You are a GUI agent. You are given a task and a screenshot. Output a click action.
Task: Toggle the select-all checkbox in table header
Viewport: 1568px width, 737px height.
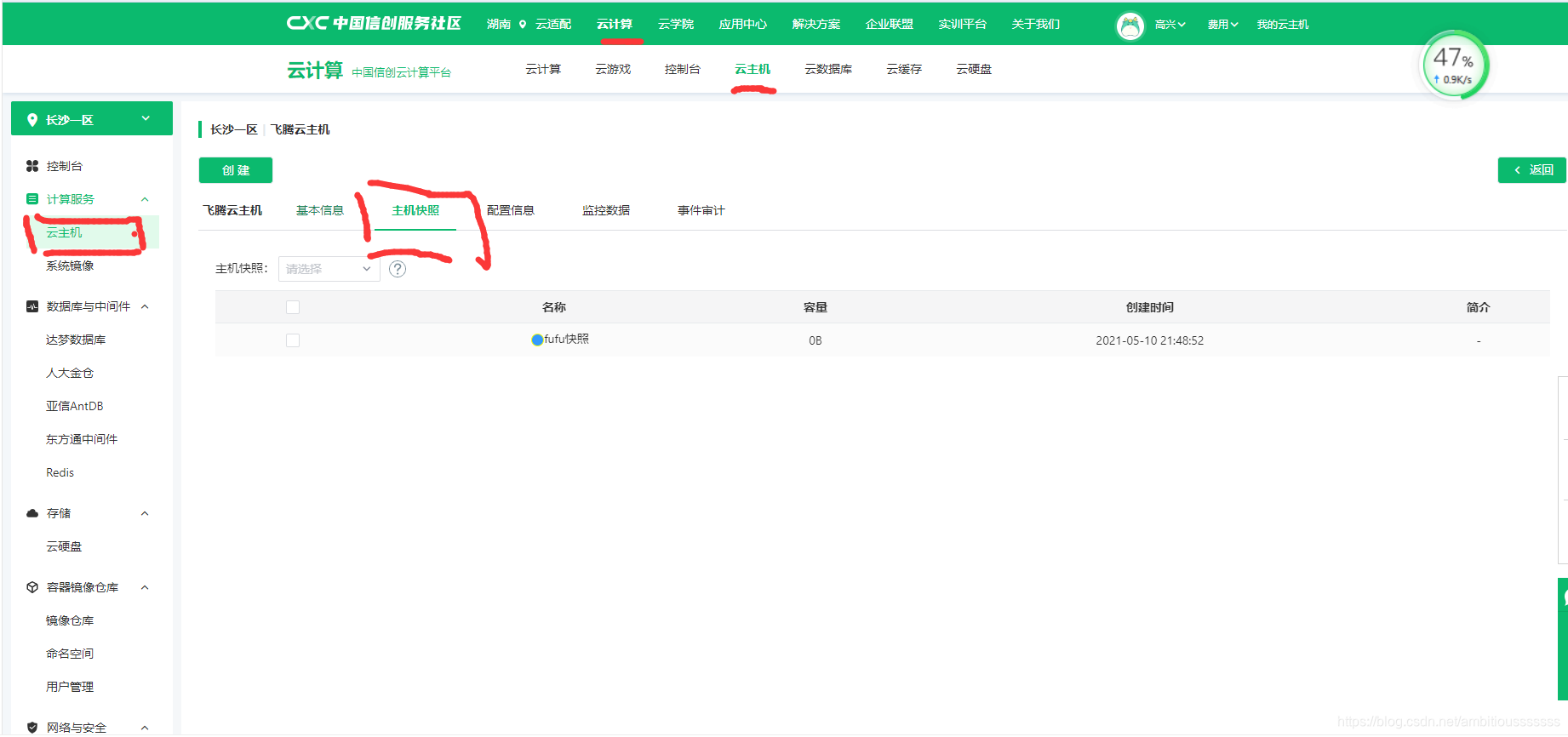coord(293,307)
